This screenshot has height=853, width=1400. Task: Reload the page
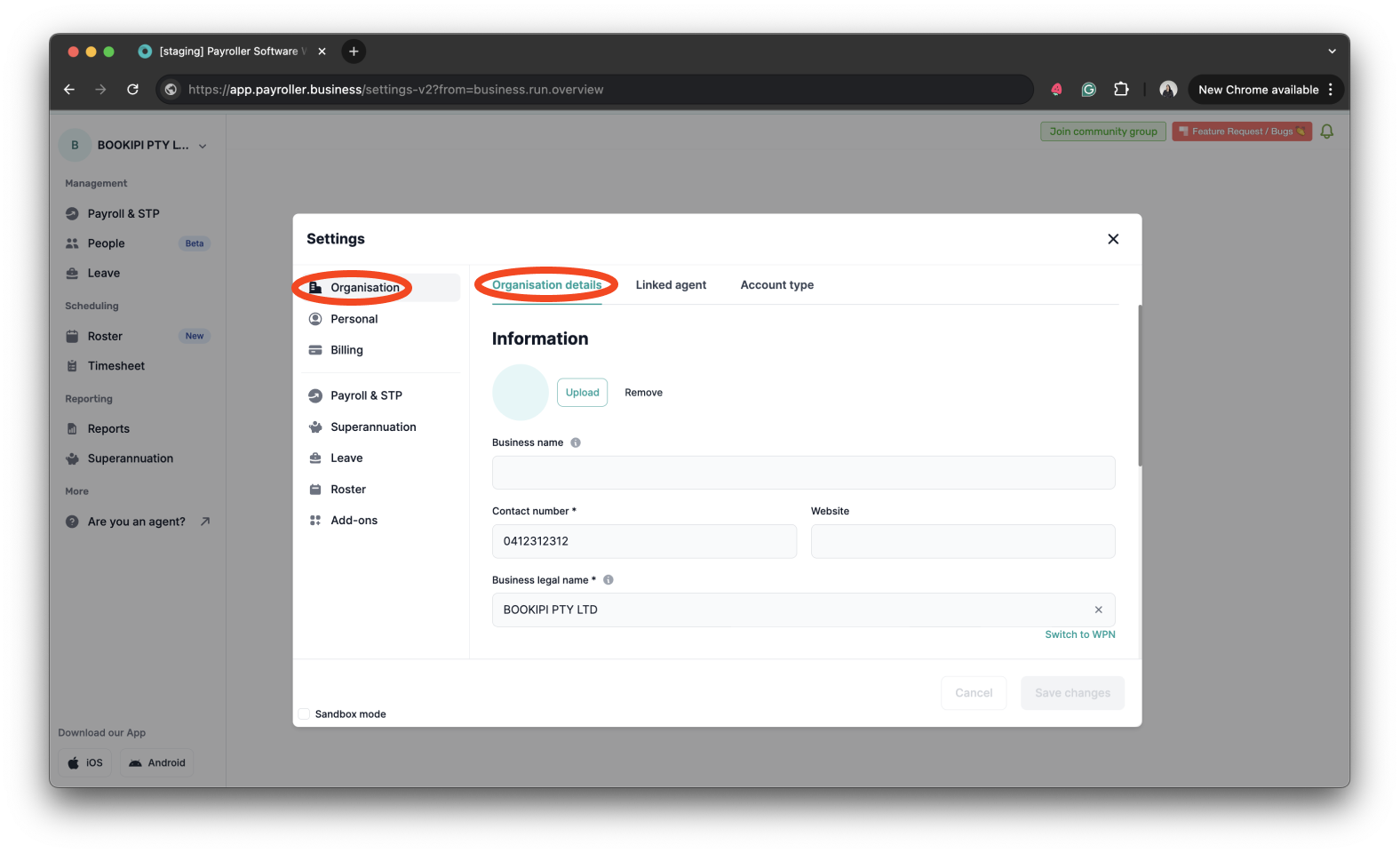point(132,89)
